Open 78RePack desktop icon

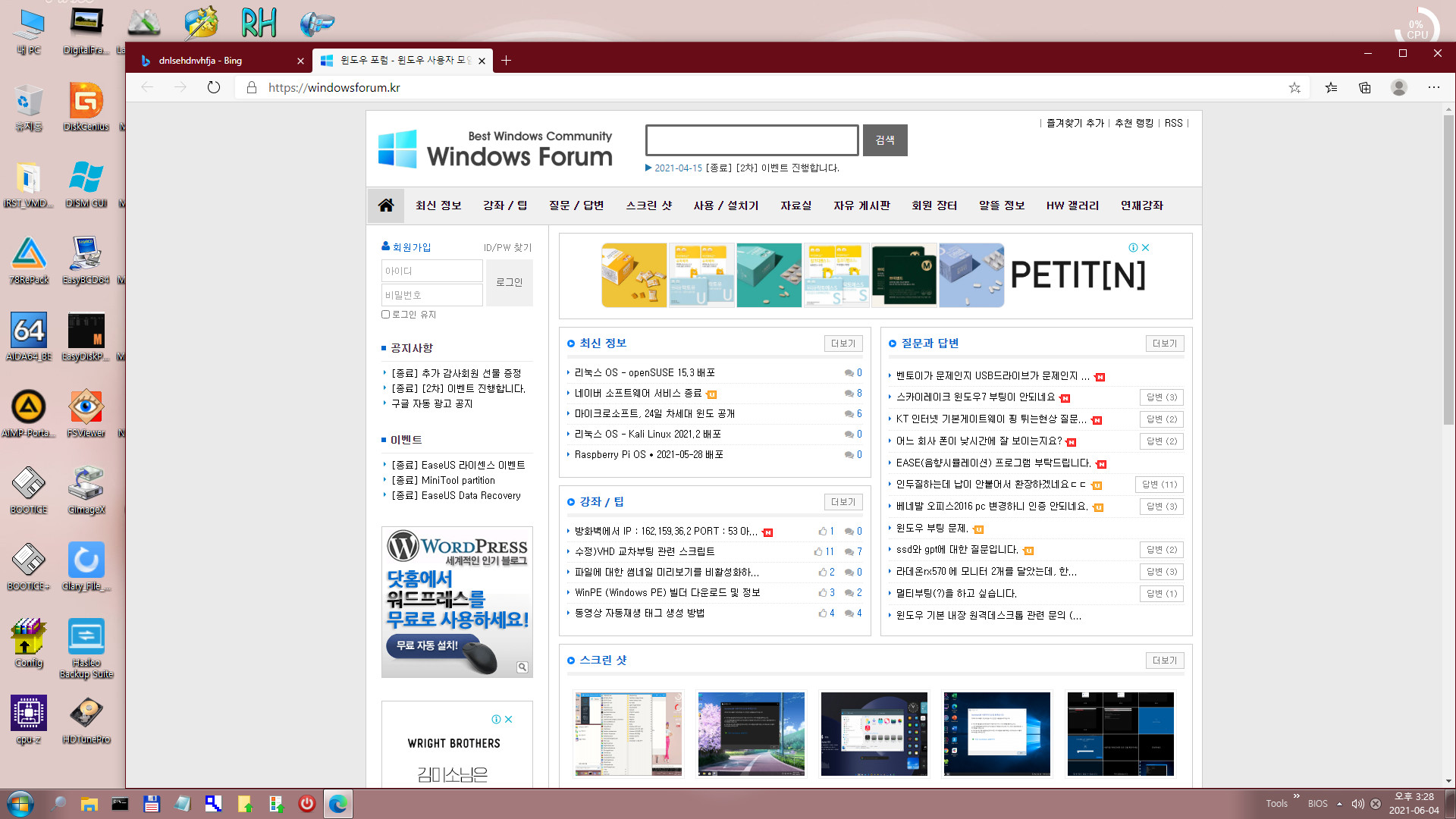click(x=29, y=260)
